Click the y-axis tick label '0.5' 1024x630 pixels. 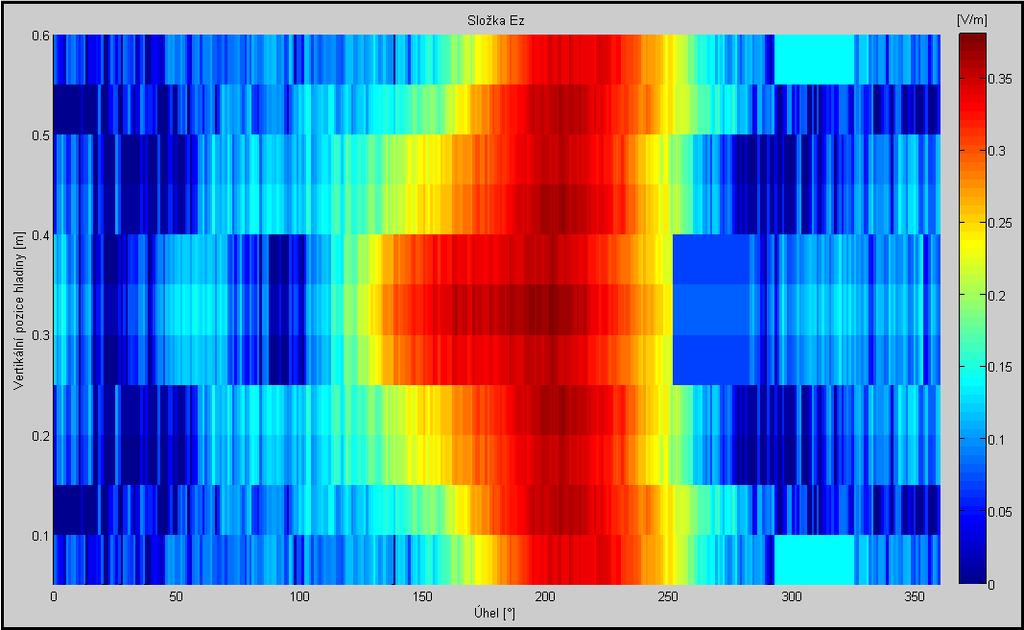click(x=40, y=135)
